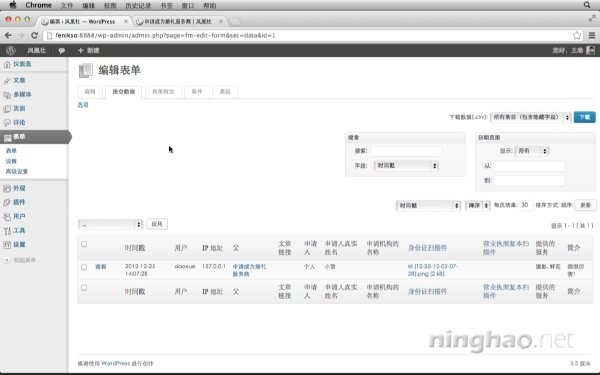This screenshot has width=600, height=375.
Task: Open the 字段 field dropdown in the search box
Action: (x=406, y=166)
